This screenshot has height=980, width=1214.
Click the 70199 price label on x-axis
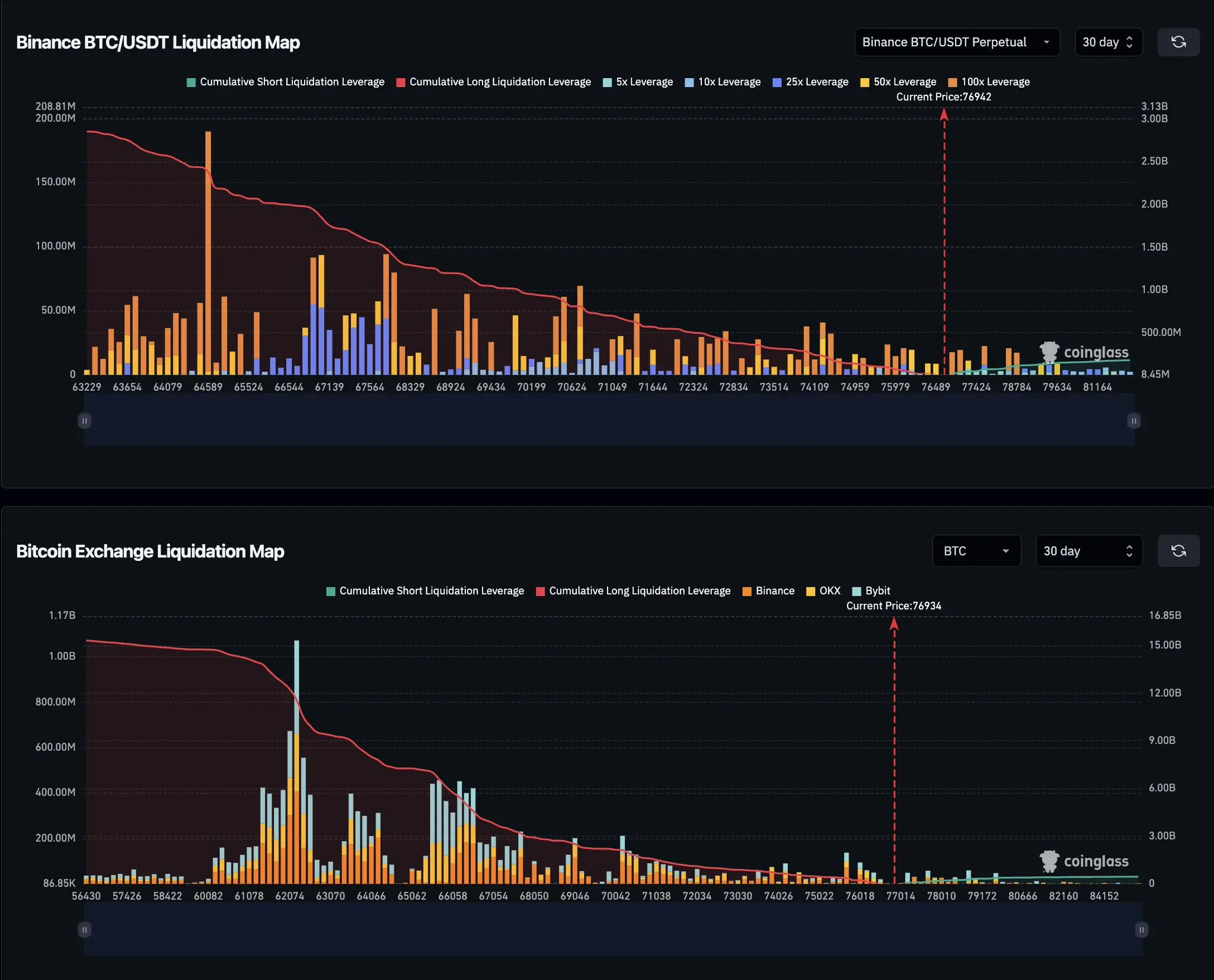point(532,387)
